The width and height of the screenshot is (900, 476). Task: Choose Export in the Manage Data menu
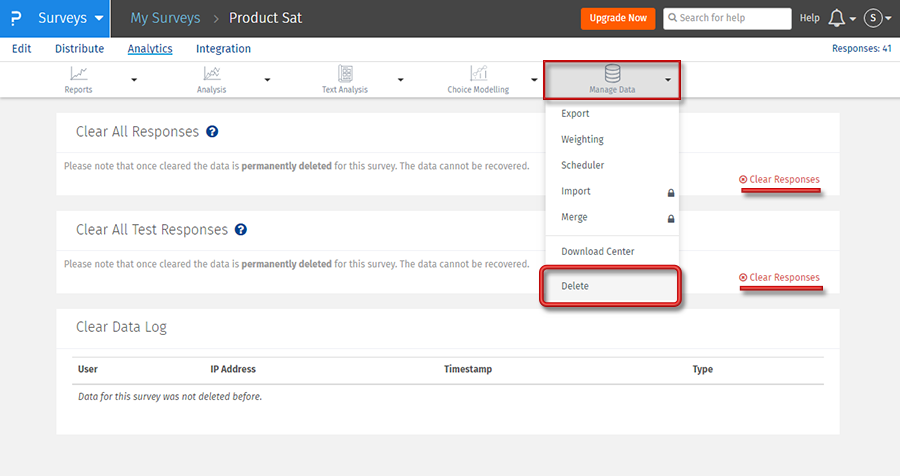click(x=575, y=114)
